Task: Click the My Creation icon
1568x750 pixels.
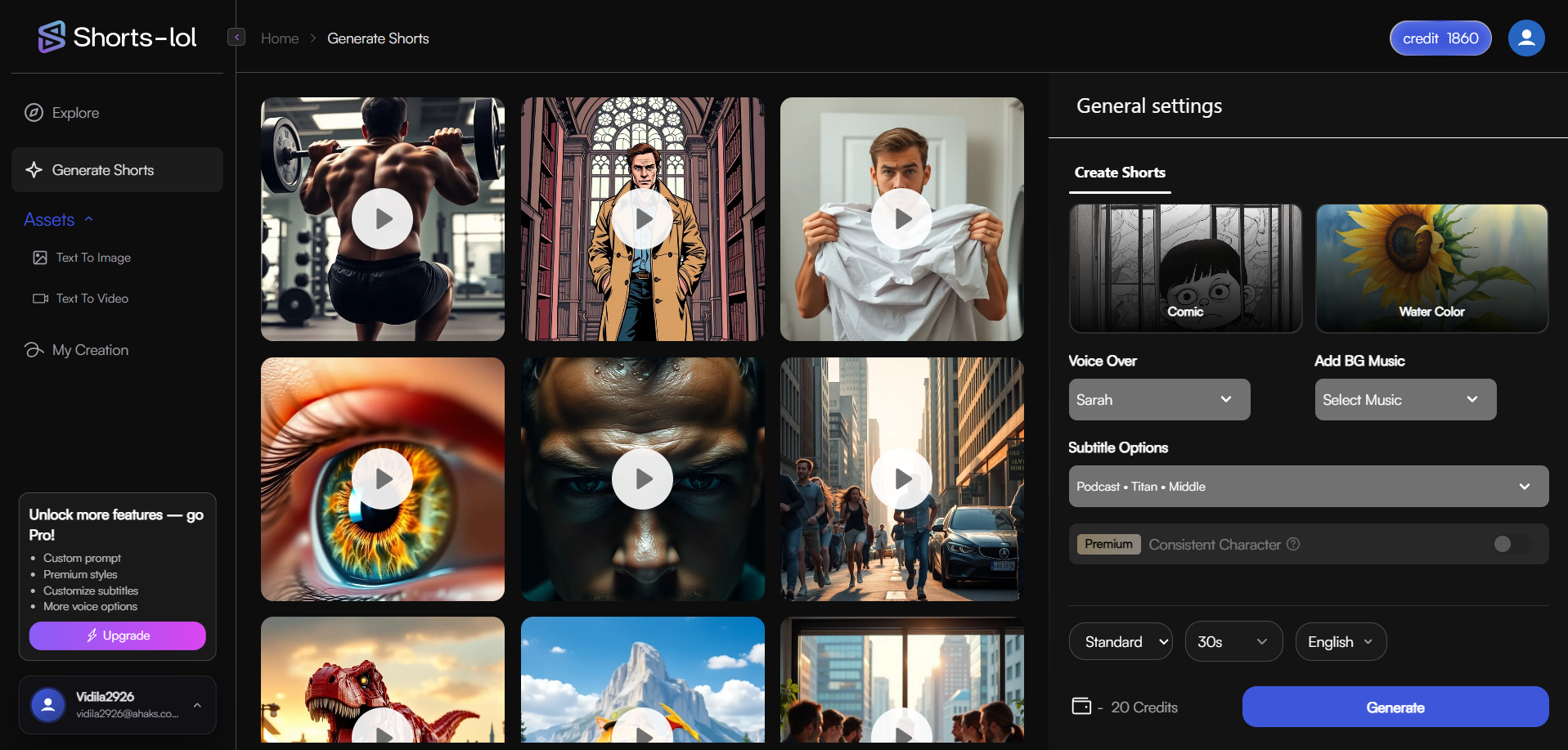Action: [x=34, y=350]
